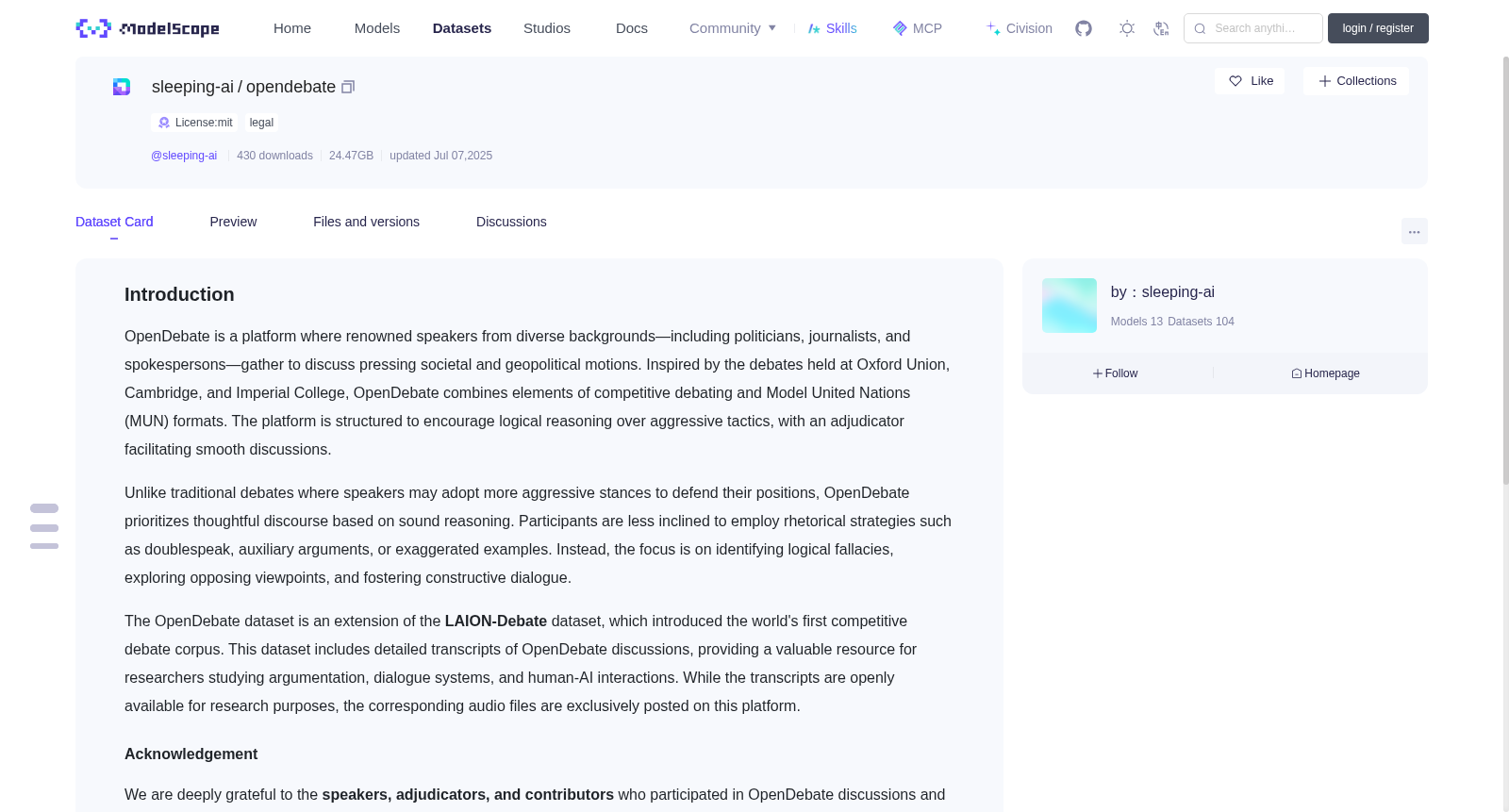Screen dimensions: 1509x812
Task: Click the heart icon to like
Action: pyautogui.click(x=1235, y=81)
